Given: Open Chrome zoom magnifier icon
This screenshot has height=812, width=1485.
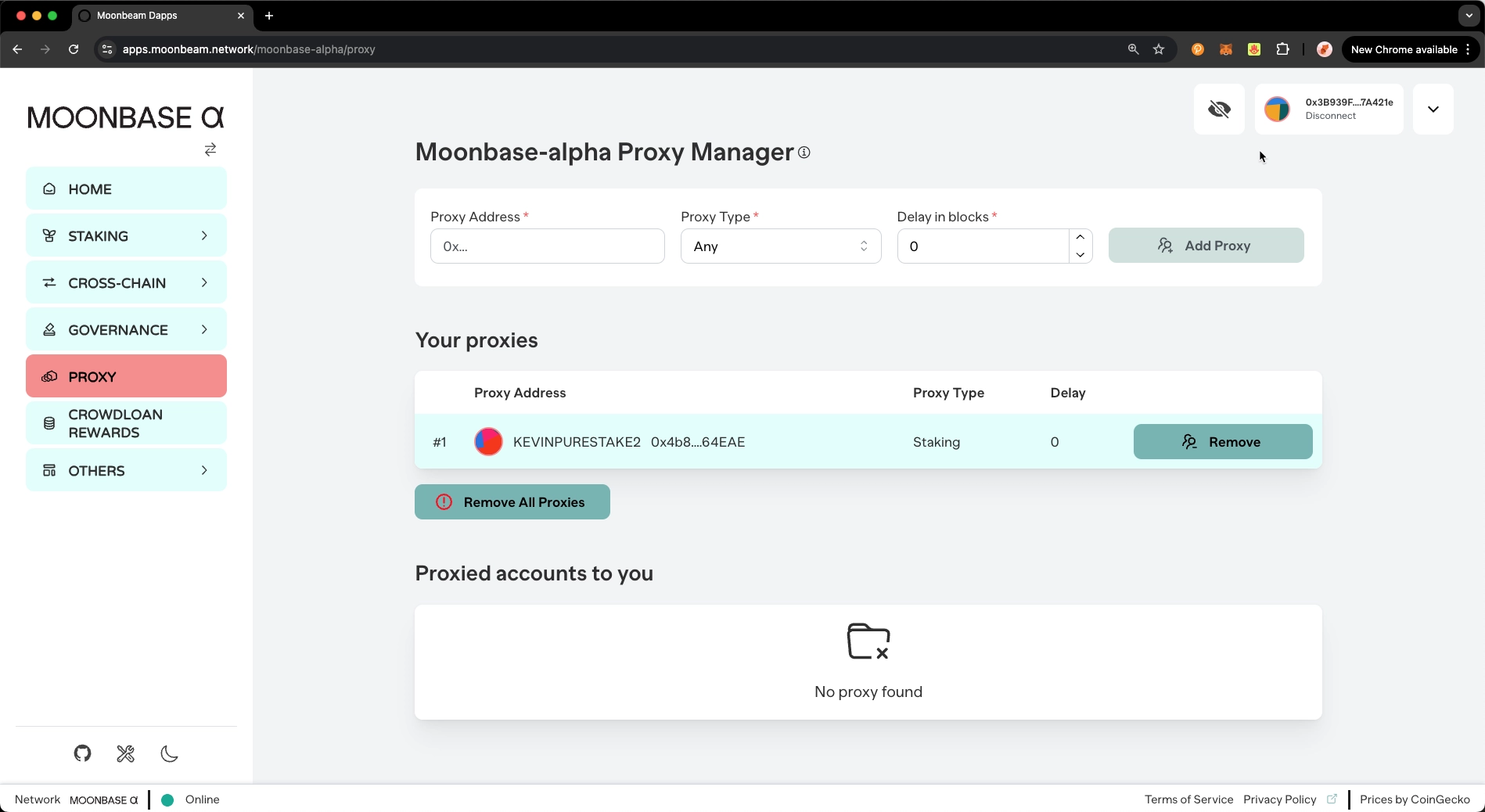Looking at the screenshot, I should [x=1133, y=49].
